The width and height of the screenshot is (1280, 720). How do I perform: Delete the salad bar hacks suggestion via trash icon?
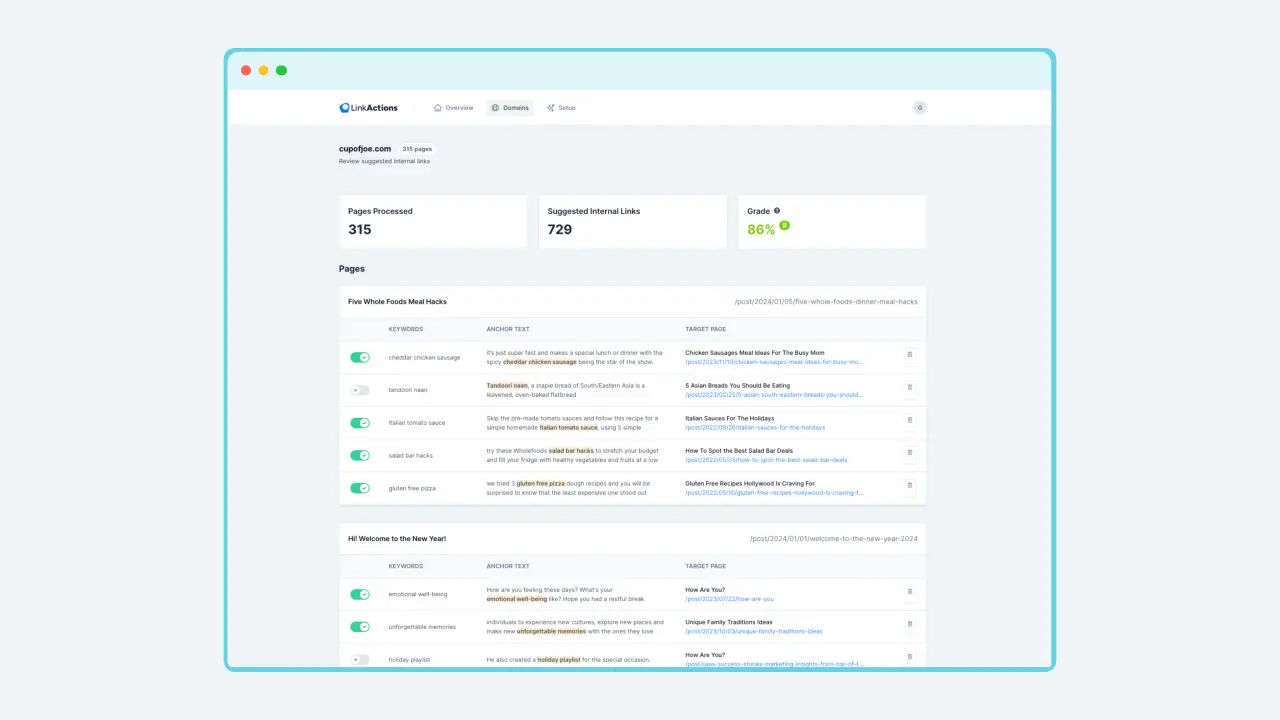(x=909, y=452)
